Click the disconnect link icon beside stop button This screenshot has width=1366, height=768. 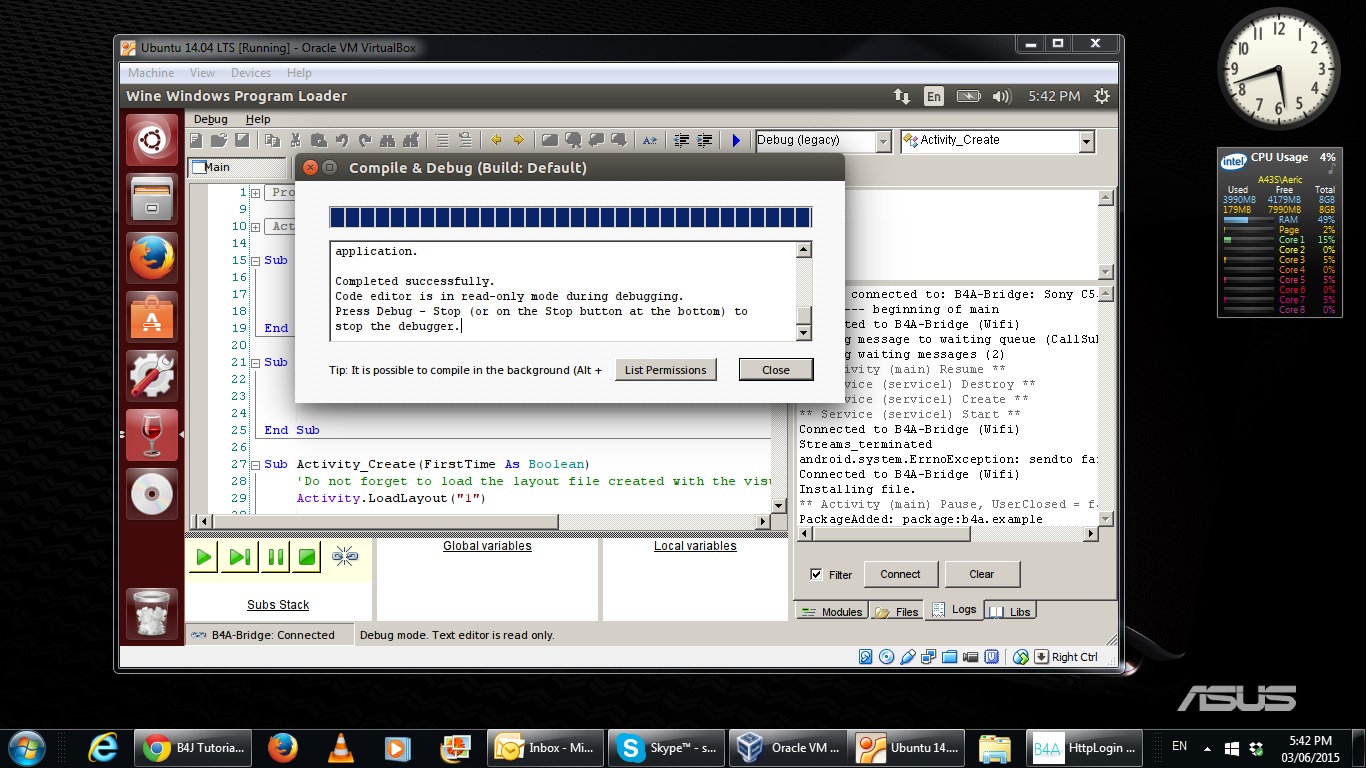(x=345, y=557)
